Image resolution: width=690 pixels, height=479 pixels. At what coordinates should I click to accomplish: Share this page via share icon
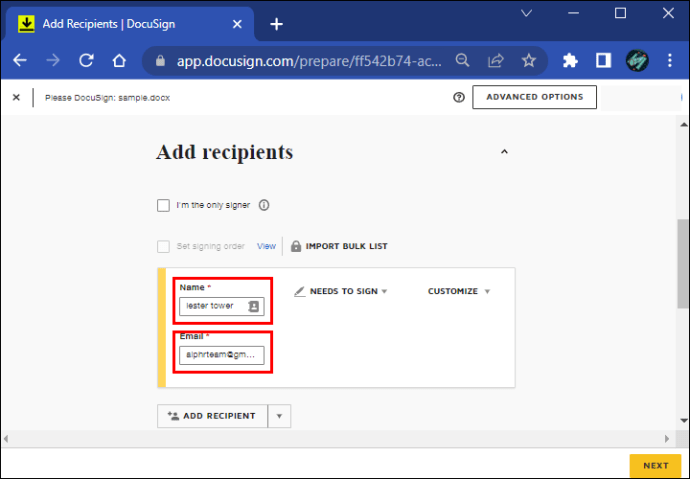tap(495, 61)
